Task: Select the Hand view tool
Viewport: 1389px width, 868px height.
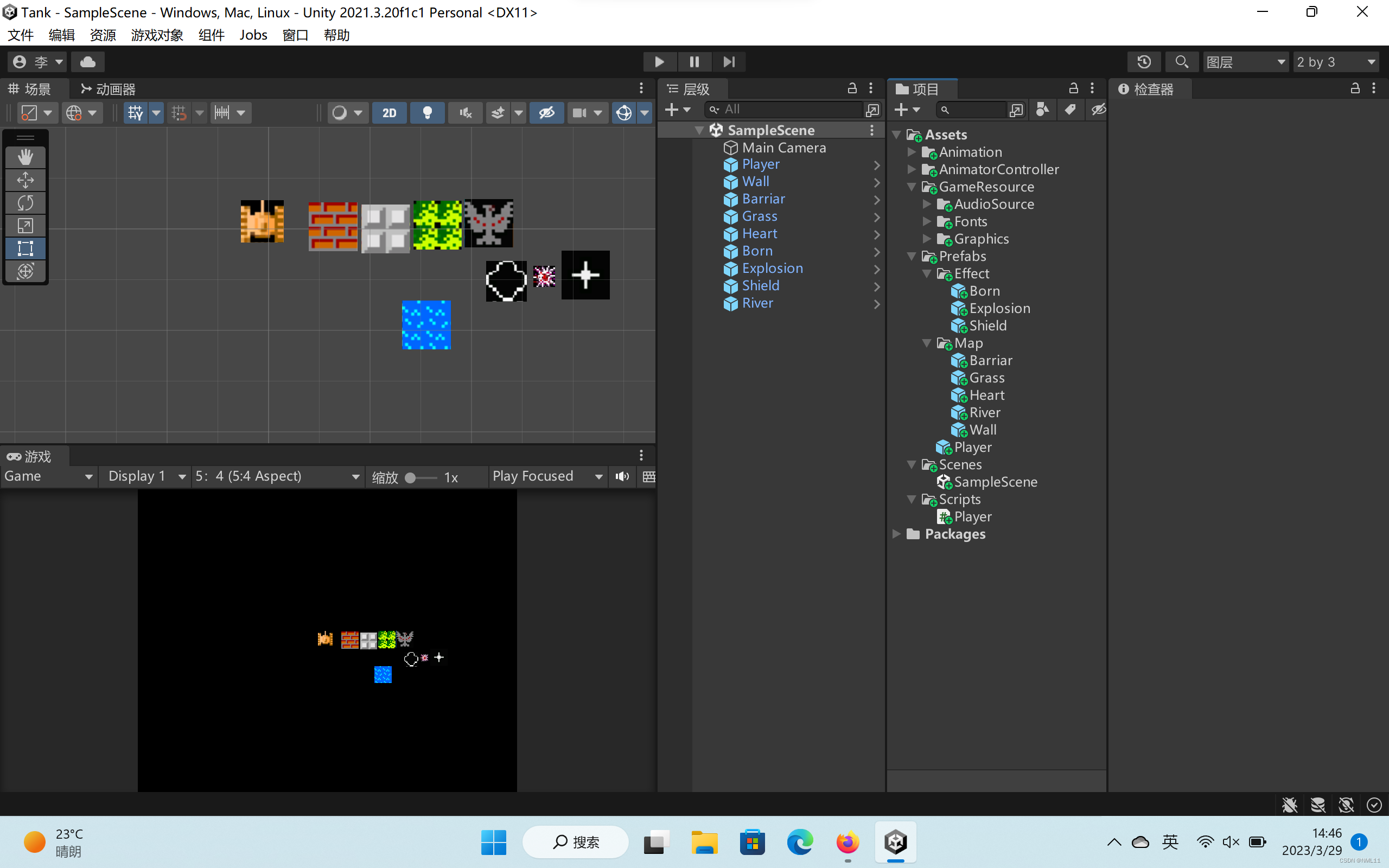Action: point(26,157)
